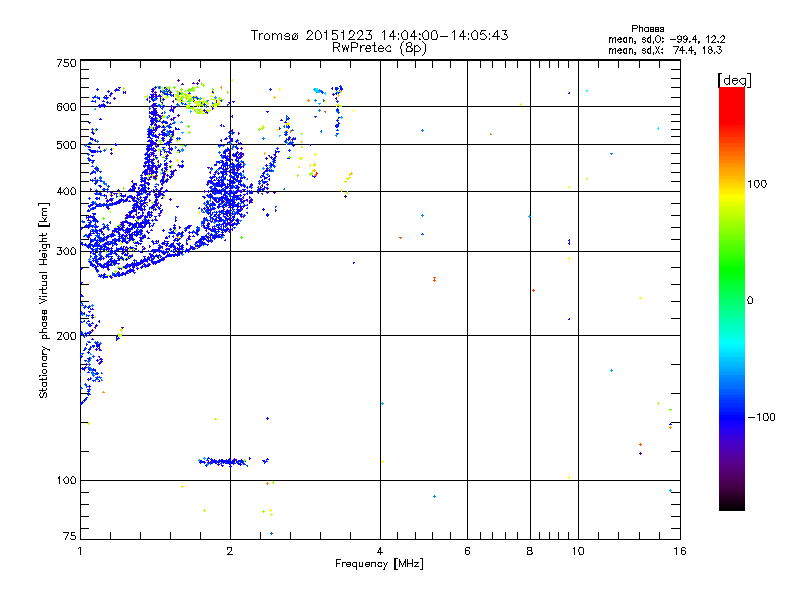The image size is (800, 600).
Task: Click colorbar tick label '0'
Action: click(750, 300)
